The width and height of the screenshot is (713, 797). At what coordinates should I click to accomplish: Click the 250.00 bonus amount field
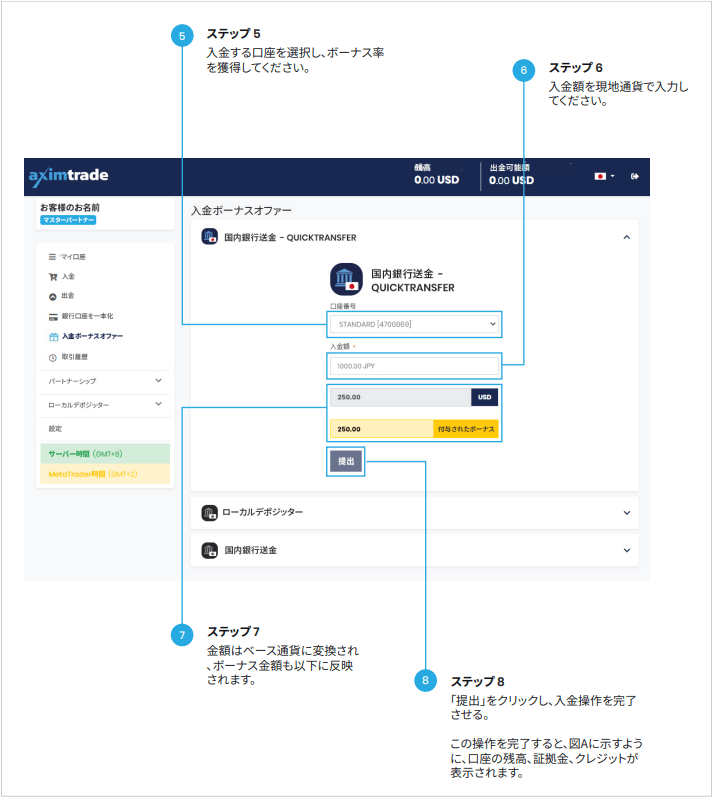[382, 429]
